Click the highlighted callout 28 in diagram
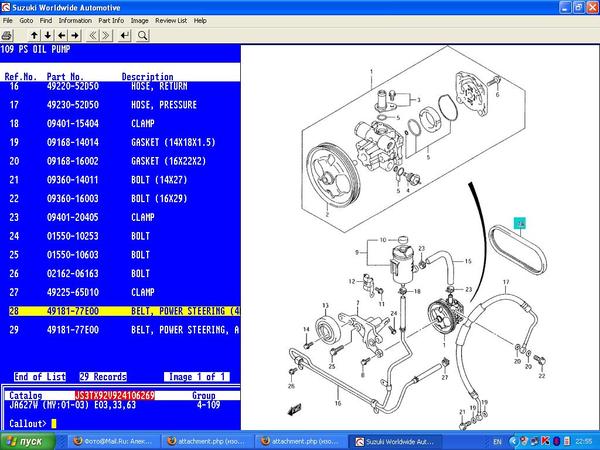This screenshot has width=600, height=450. click(x=520, y=223)
